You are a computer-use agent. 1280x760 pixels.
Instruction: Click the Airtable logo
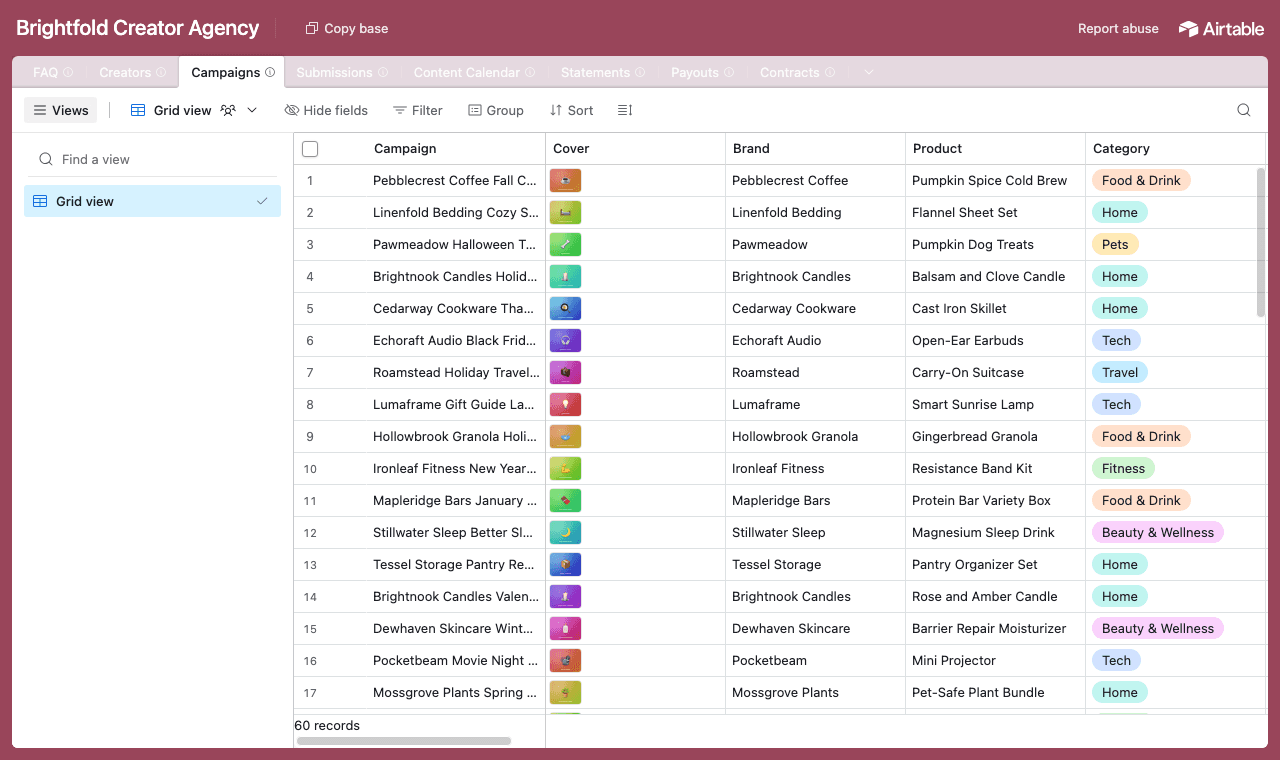coord(1221,29)
